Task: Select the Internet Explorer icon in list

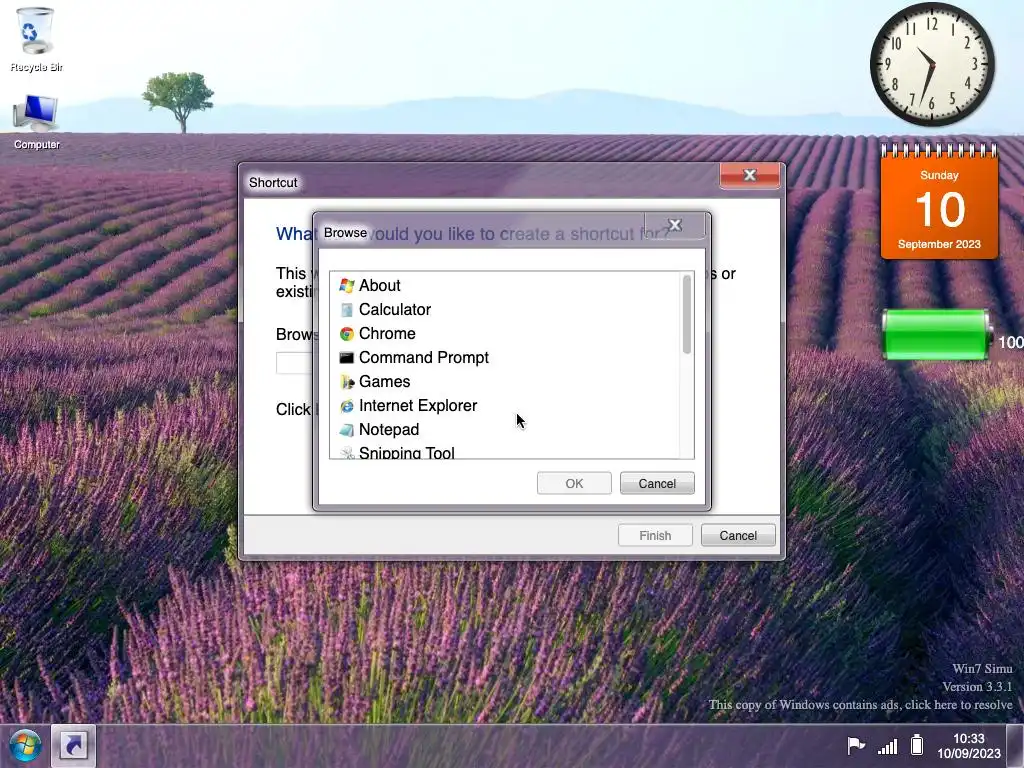Action: tap(347, 406)
